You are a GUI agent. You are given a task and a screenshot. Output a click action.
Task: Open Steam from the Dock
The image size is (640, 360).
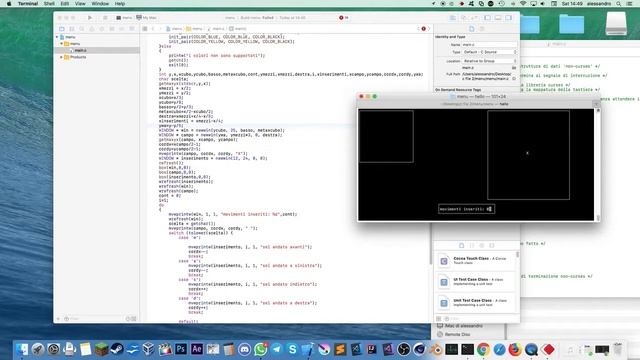tap(117, 349)
